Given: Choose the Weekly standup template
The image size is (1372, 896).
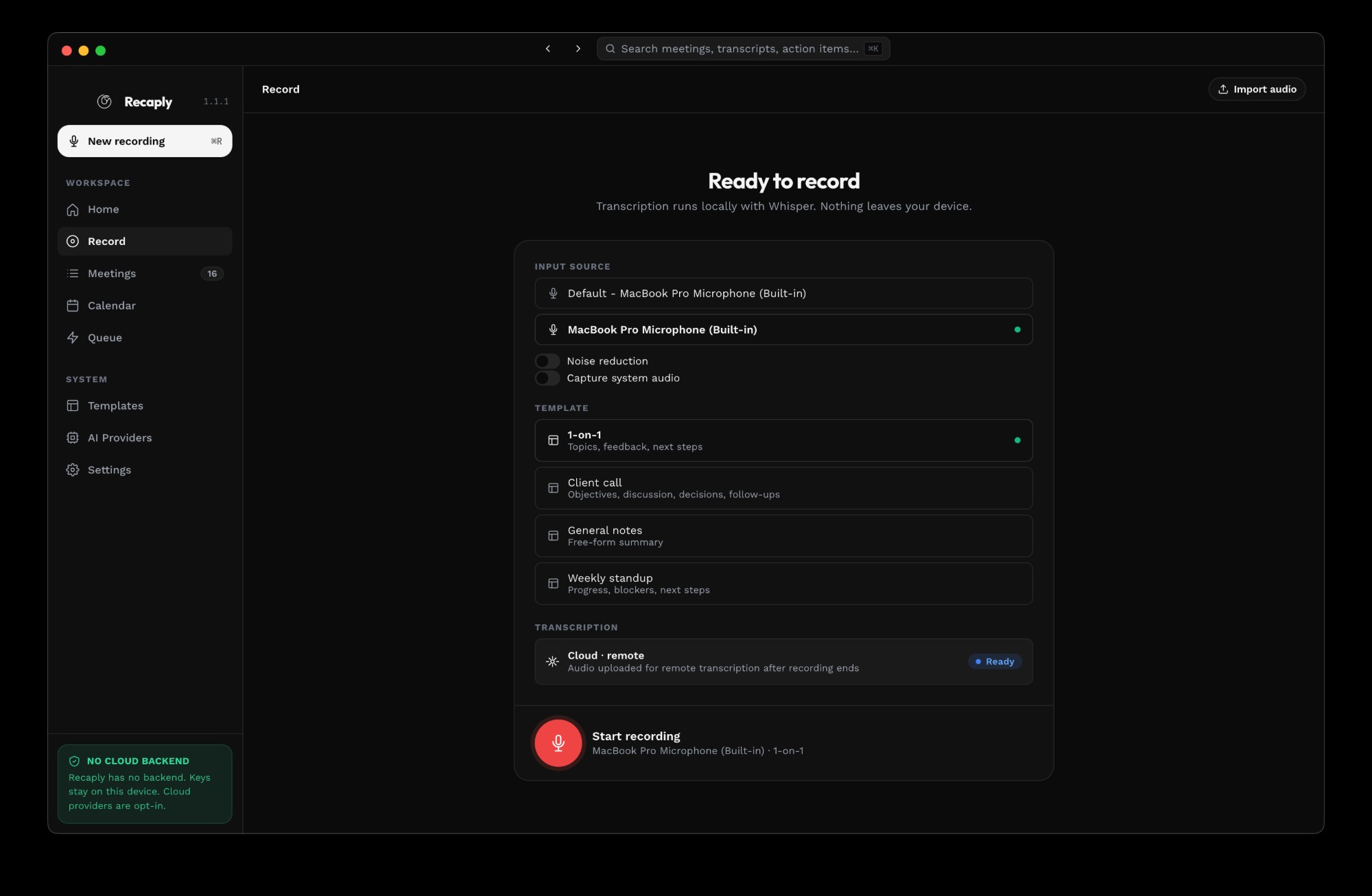Looking at the screenshot, I should click(x=783, y=584).
